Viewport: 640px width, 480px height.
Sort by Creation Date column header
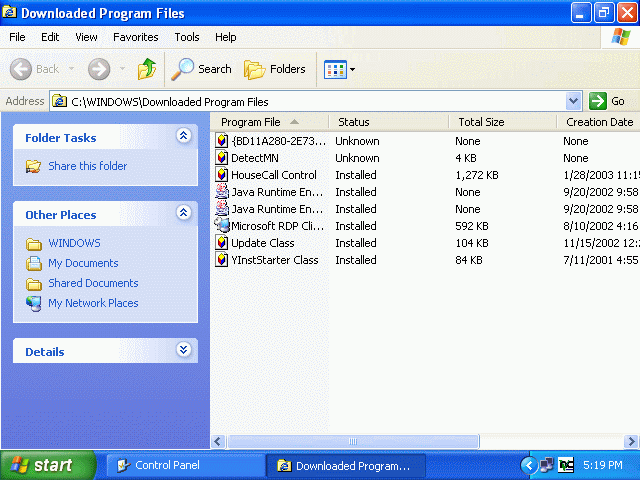pos(598,122)
